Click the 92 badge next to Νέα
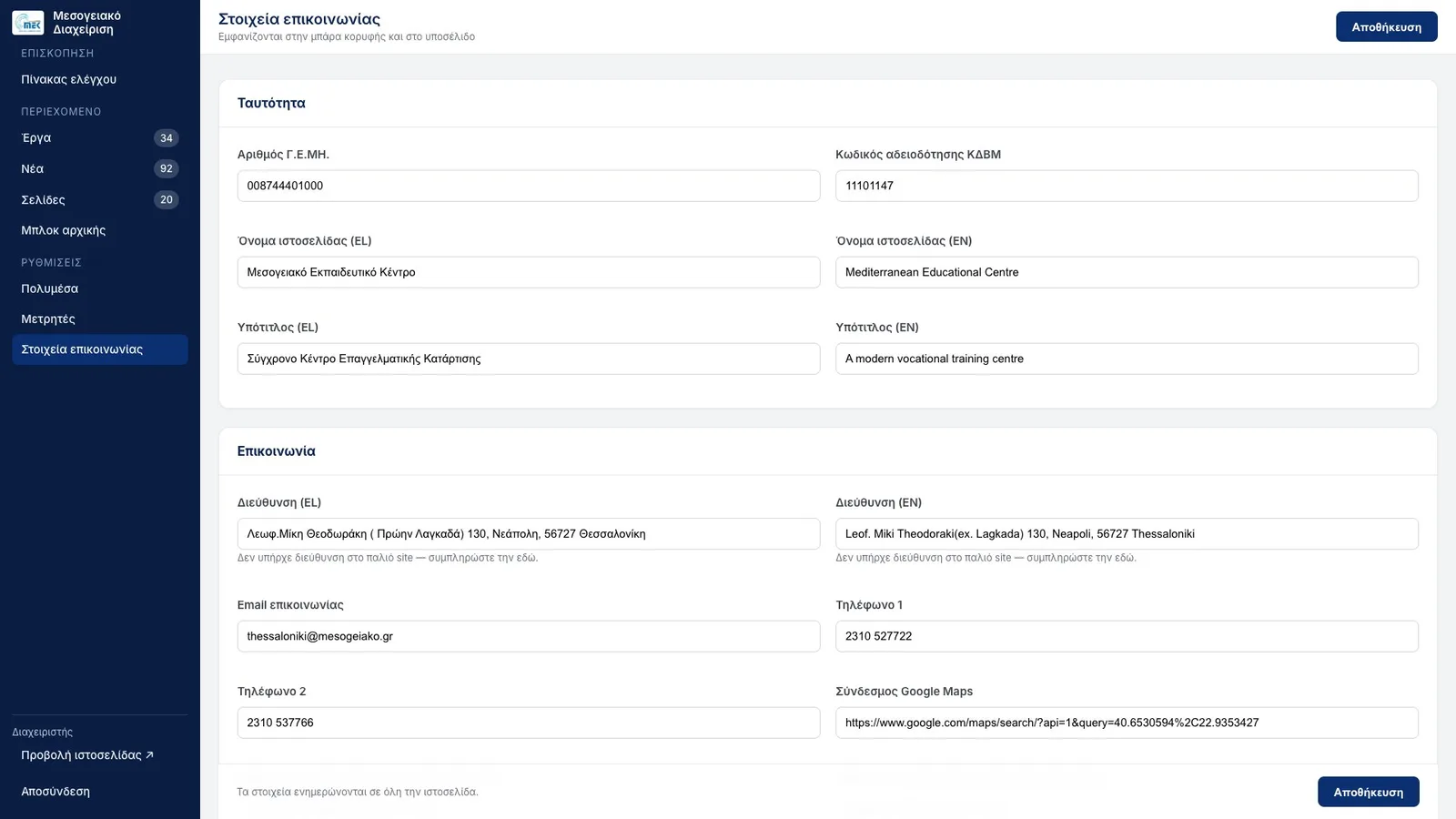 pyautogui.click(x=166, y=168)
